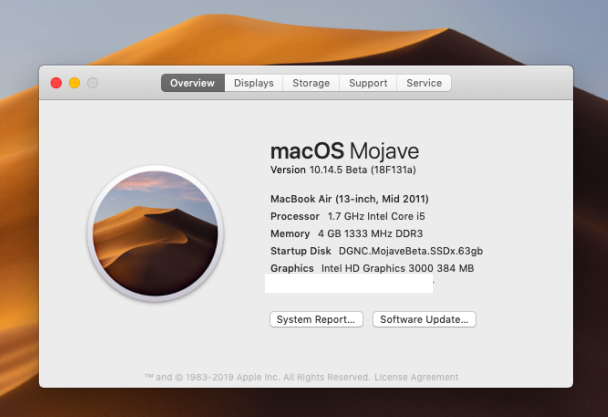Open the Displays tab

pyautogui.click(x=254, y=83)
